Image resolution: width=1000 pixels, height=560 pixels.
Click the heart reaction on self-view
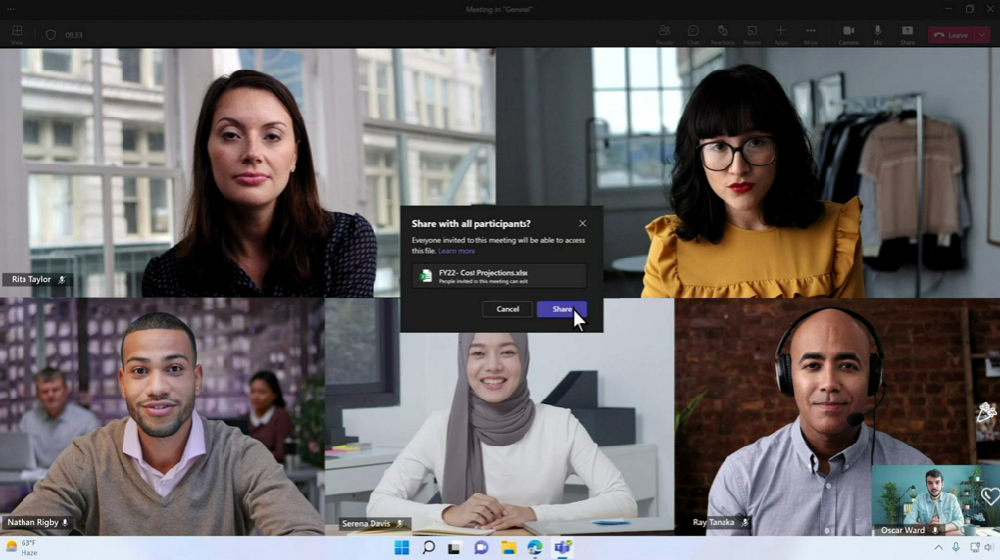point(990,496)
